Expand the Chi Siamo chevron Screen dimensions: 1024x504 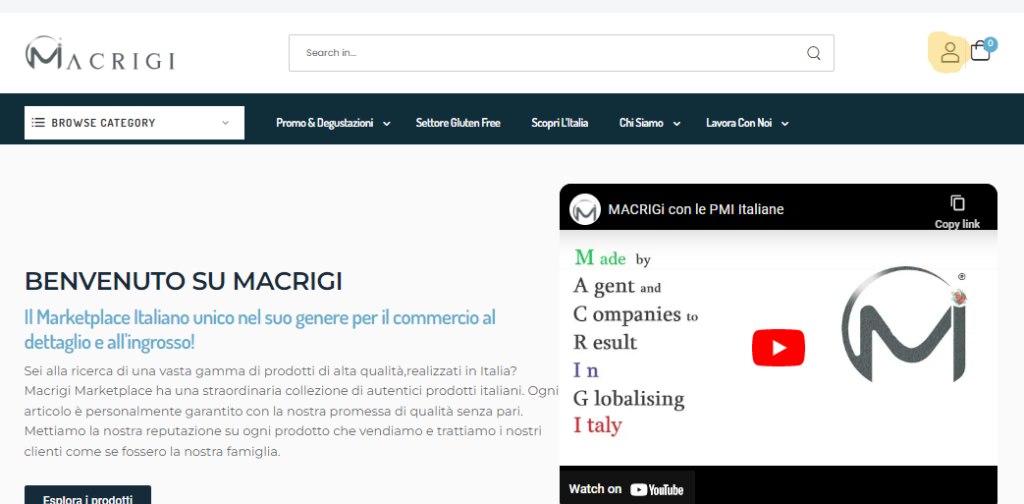click(677, 123)
